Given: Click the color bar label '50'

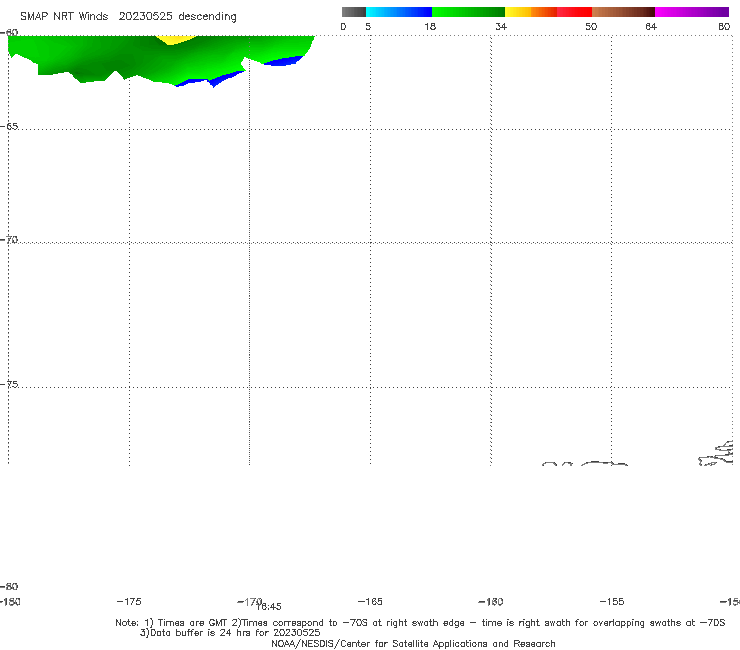Looking at the screenshot, I should (x=591, y=26).
